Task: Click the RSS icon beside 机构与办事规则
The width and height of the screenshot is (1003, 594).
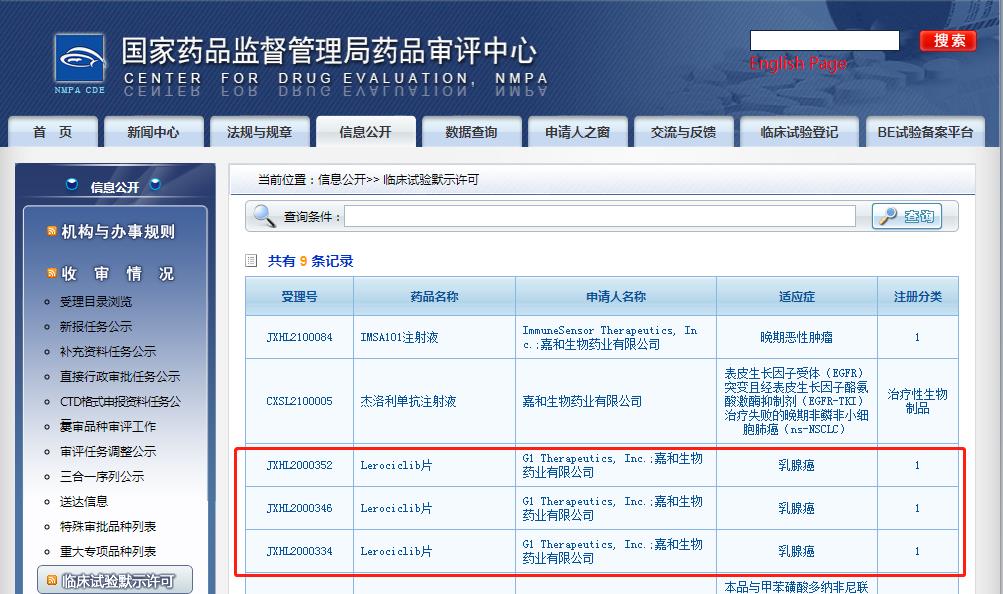Action: point(52,232)
